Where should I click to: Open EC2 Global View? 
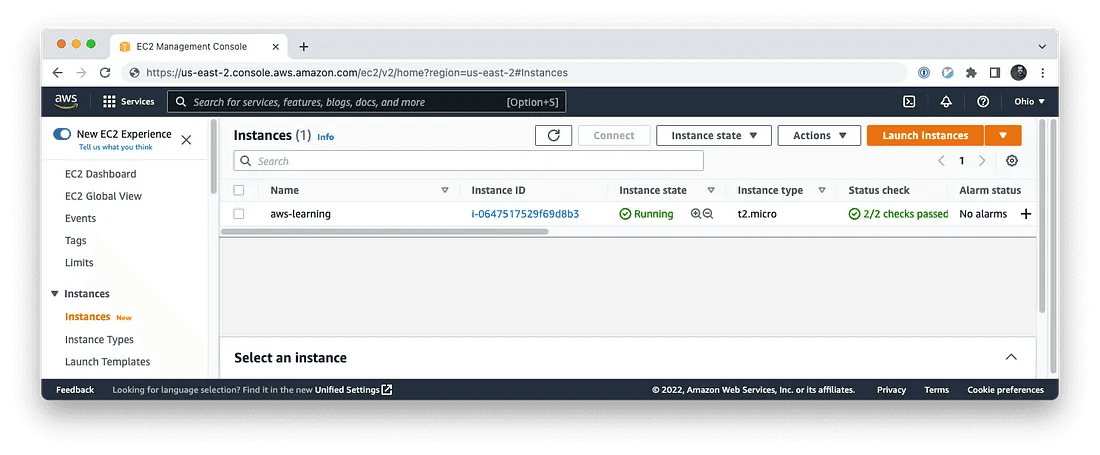coord(103,196)
